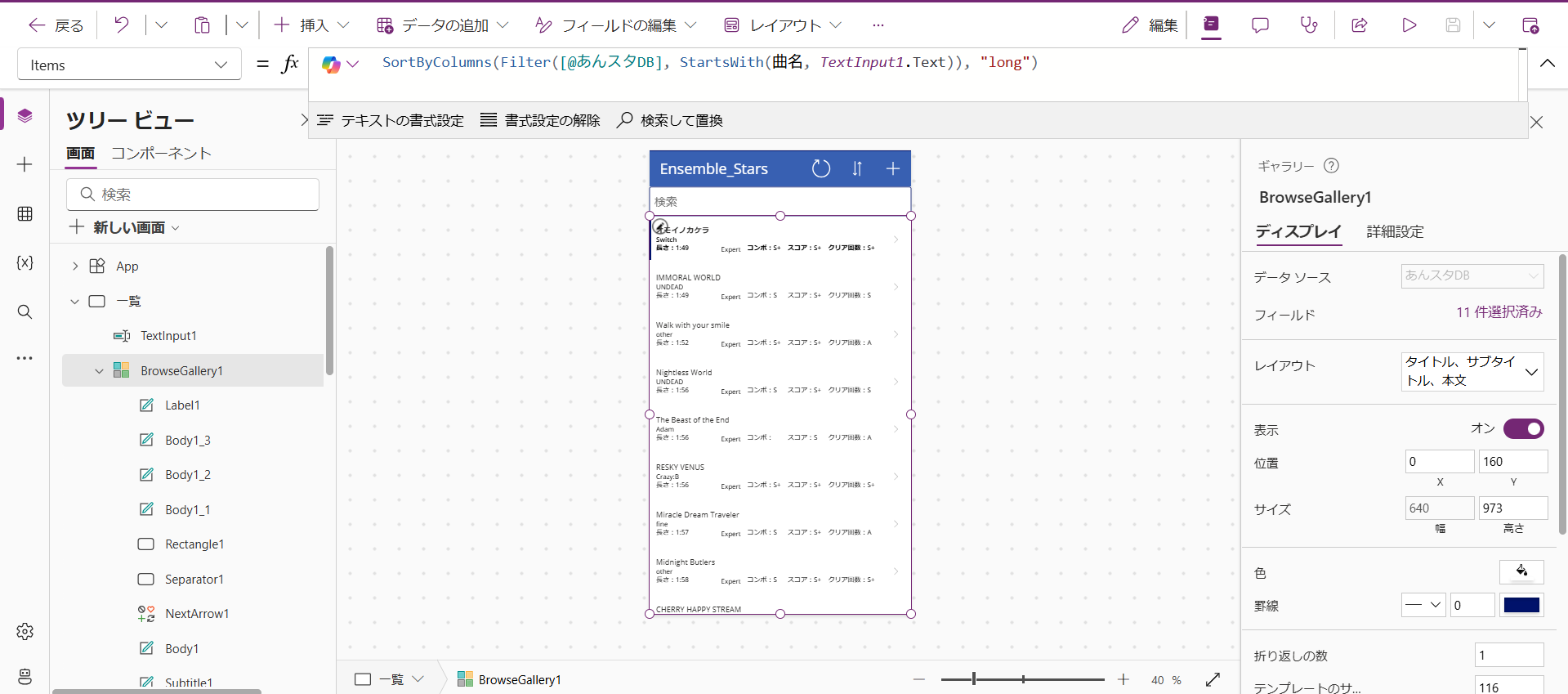Expand the undo options dropdown arrow
The height and width of the screenshot is (694, 1568).
161,25
